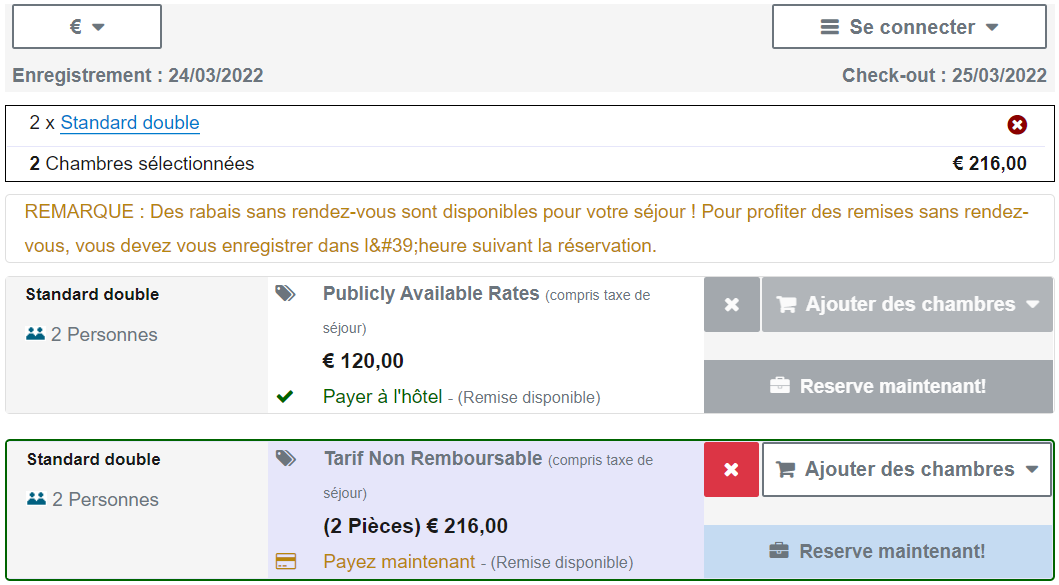
Task: Click the grey X button on the public rate row
Action: pos(731,305)
